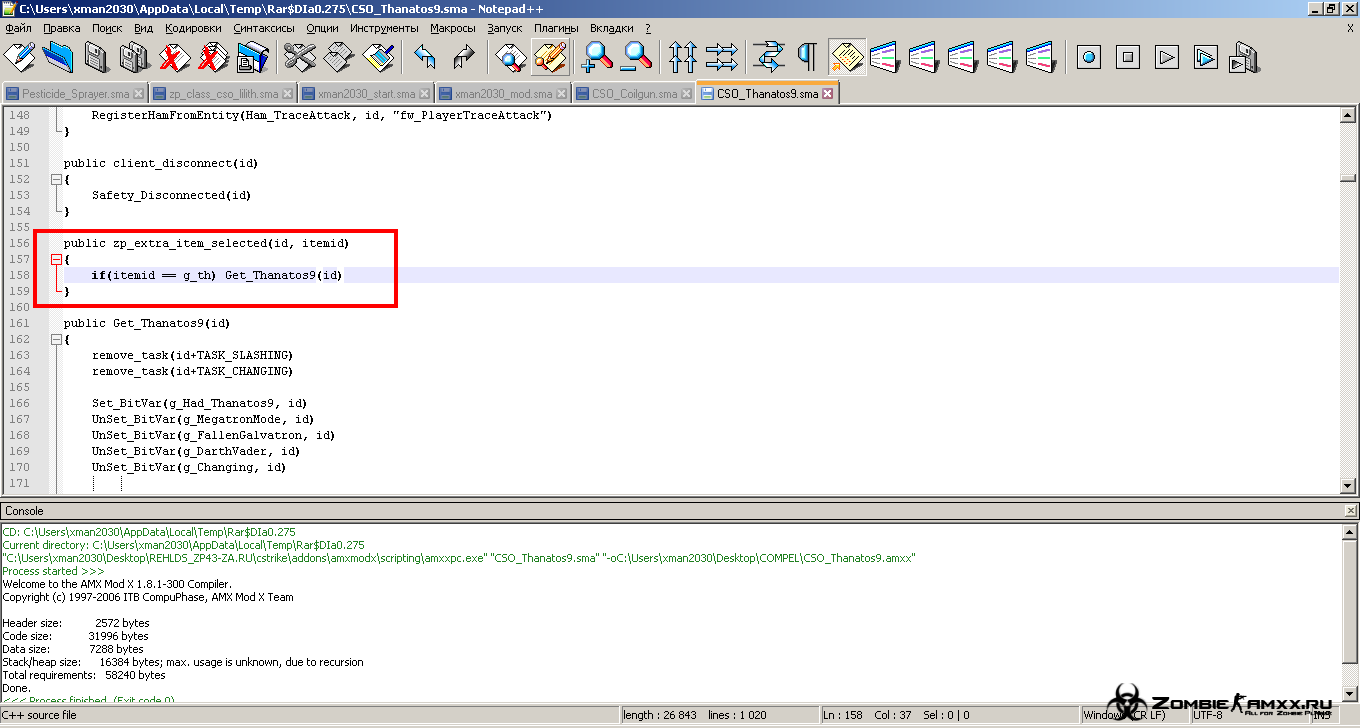
Task: Close the Console panel
Action: coord(1351,510)
